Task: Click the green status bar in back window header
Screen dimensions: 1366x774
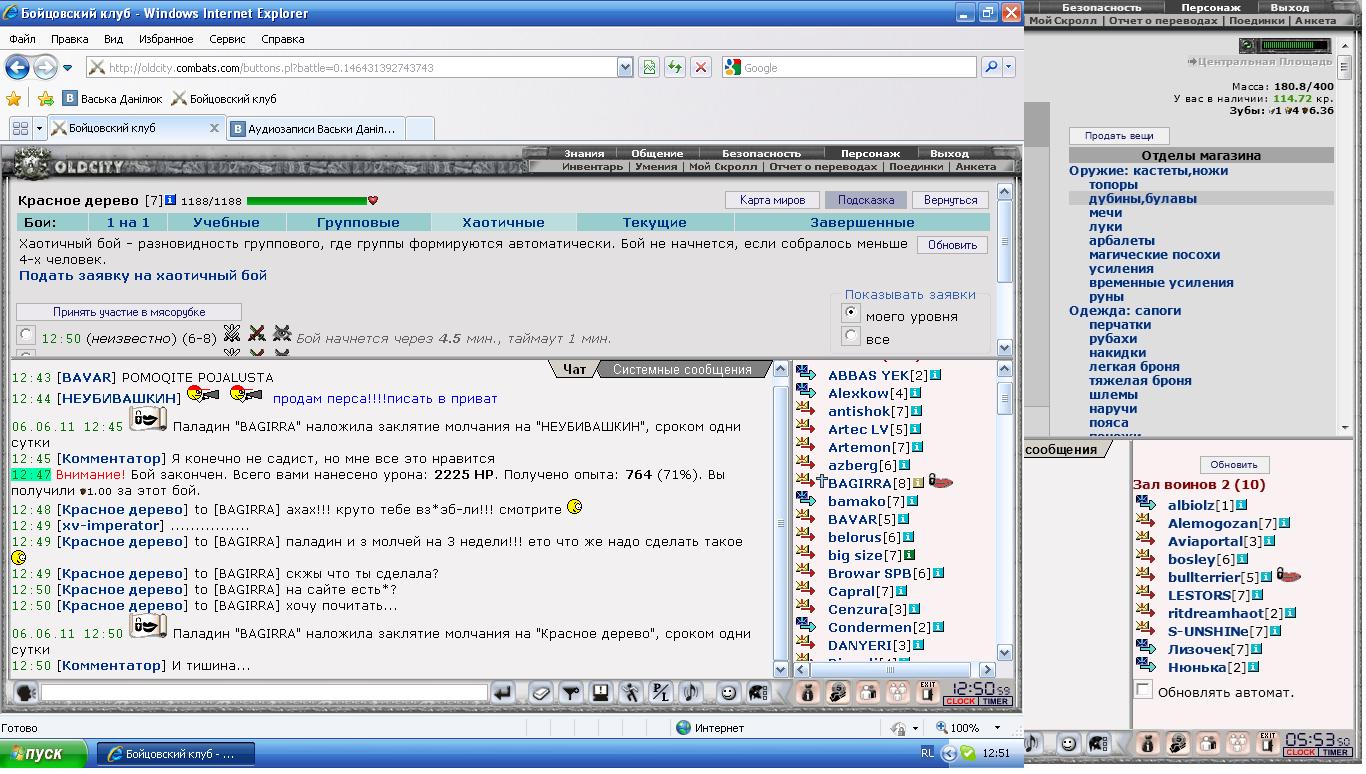Action: click(1294, 45)
